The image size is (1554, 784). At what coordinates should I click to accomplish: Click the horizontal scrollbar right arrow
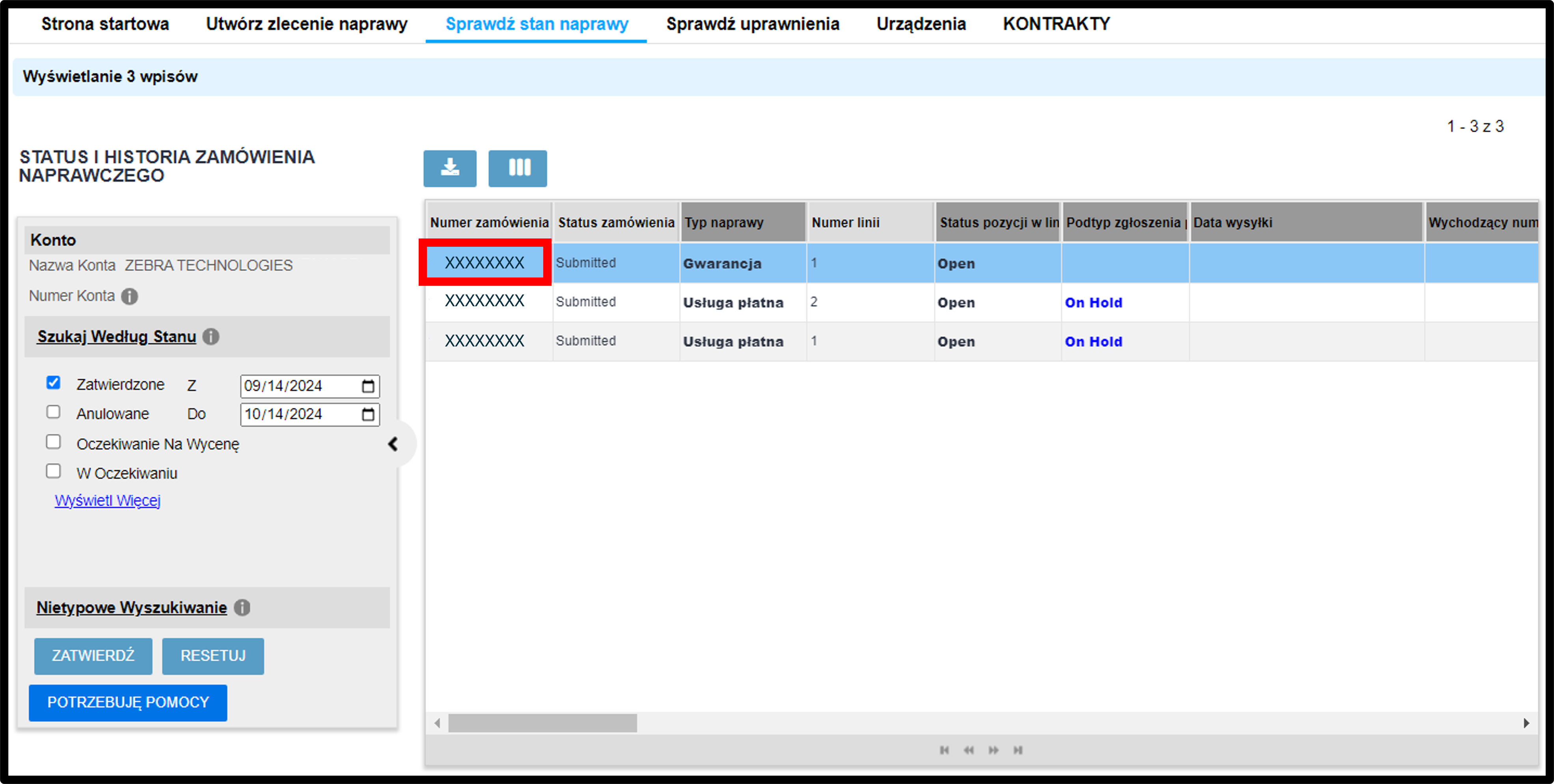(1526, 723)
